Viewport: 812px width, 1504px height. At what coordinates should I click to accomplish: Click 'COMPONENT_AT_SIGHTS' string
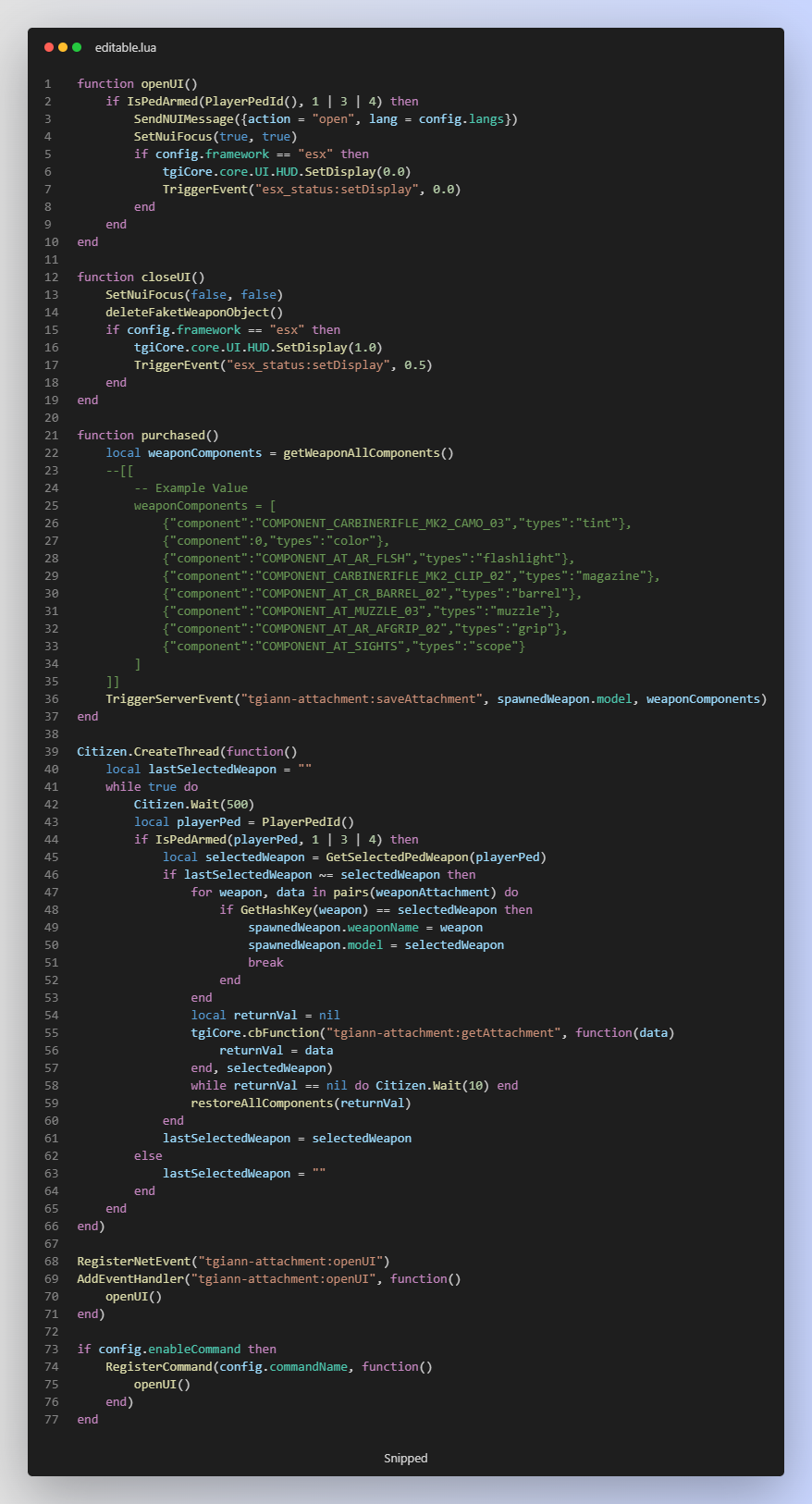pos(333,647)
